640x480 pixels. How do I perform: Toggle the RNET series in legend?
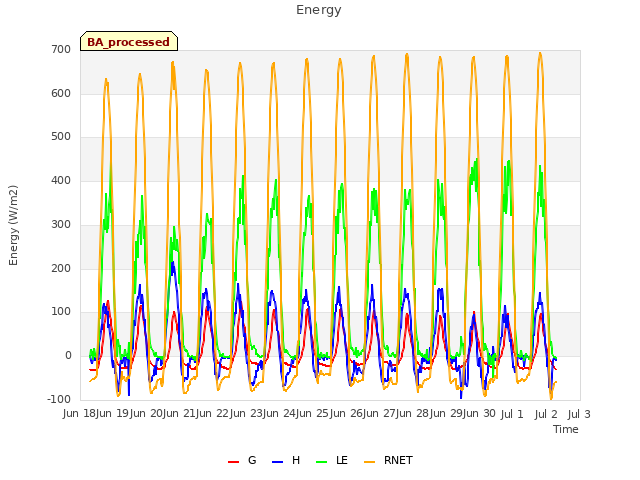(388, 460)
